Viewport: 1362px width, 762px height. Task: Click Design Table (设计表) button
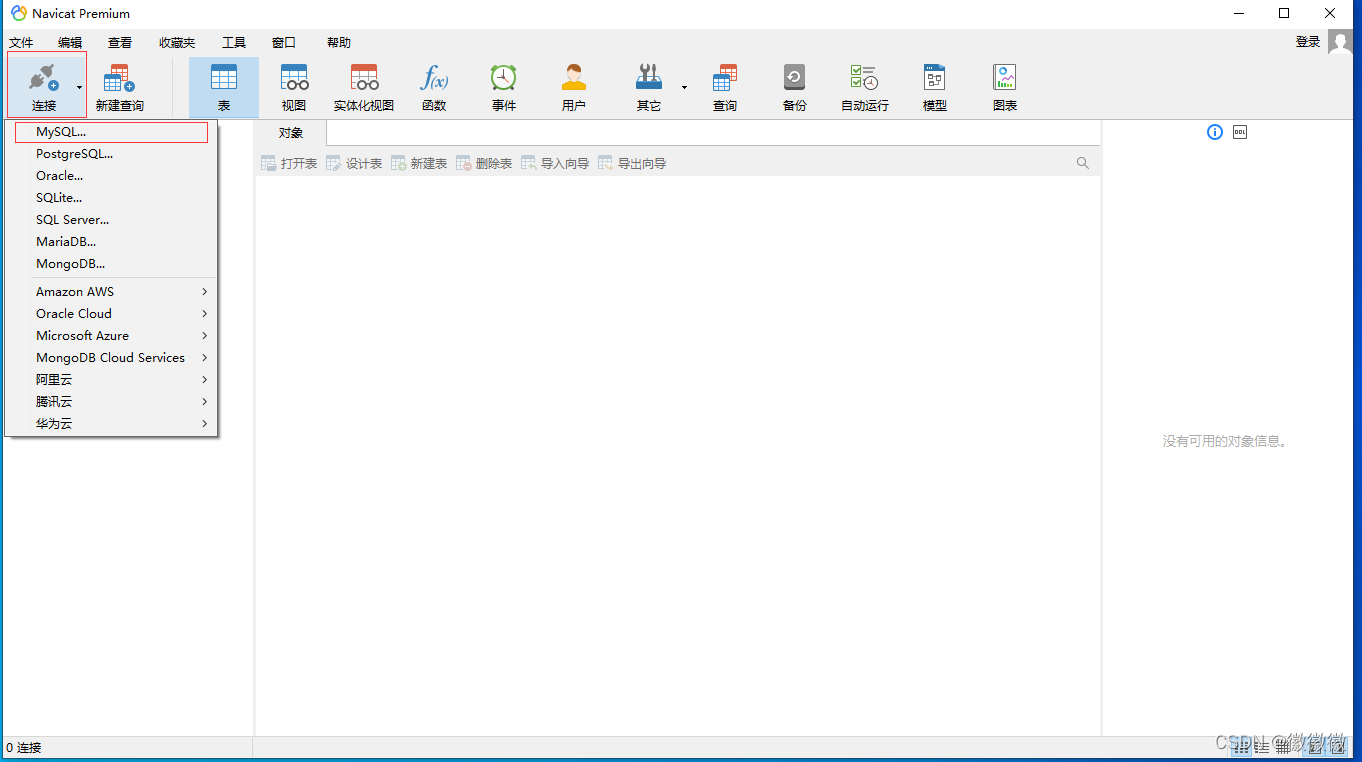click(354, 163)
